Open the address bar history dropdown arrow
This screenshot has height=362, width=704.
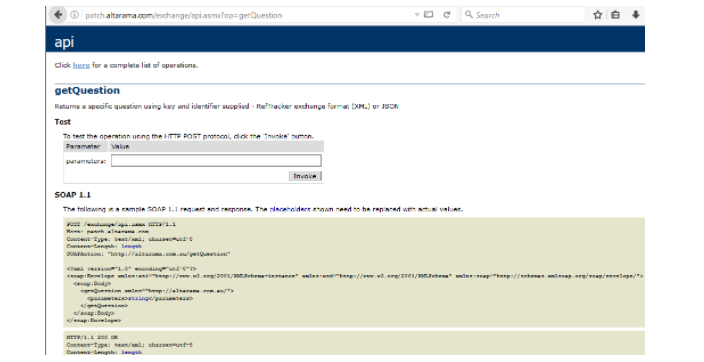tap(417, 15)
